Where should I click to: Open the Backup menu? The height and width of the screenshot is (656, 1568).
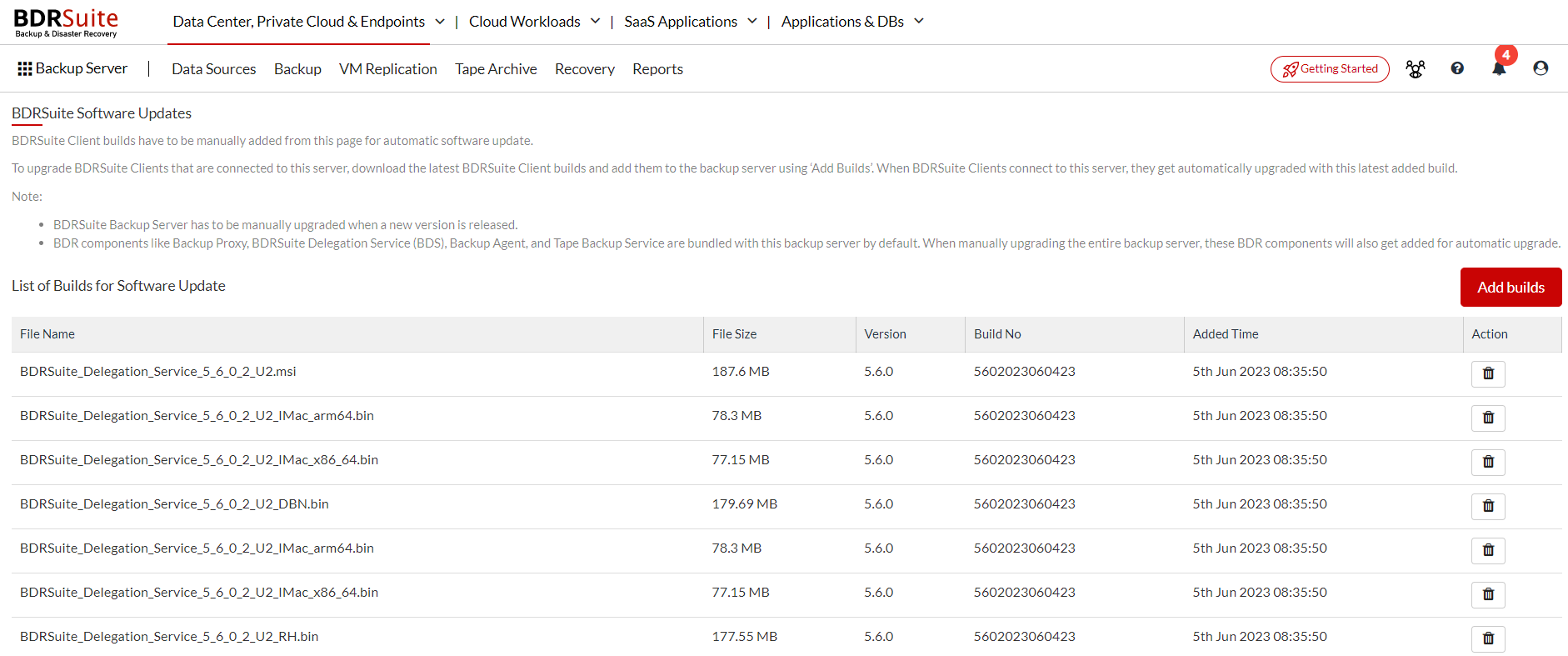pyautogui.click(x=297, y=69)
